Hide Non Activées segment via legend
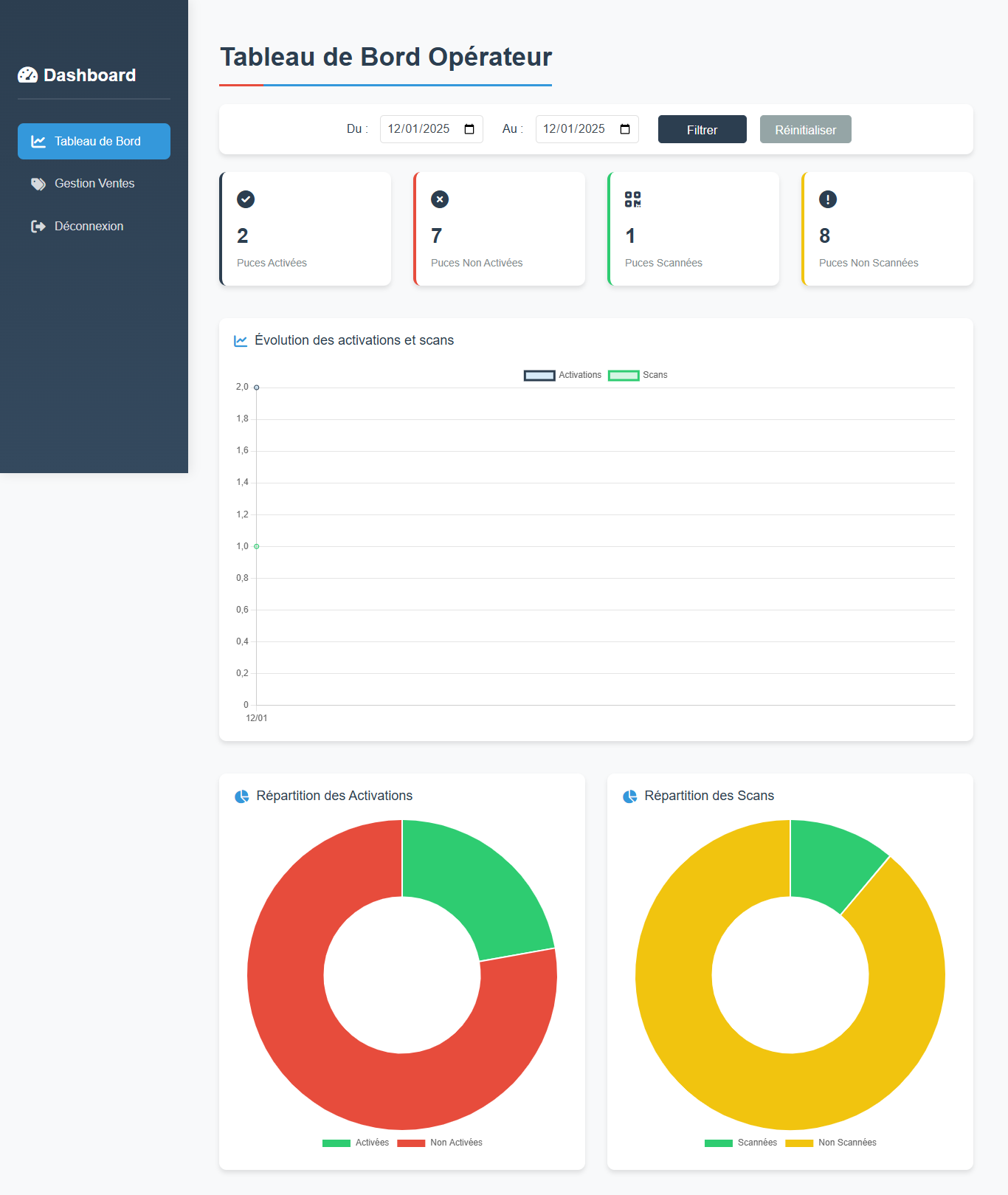 [x=440, y=1143]
